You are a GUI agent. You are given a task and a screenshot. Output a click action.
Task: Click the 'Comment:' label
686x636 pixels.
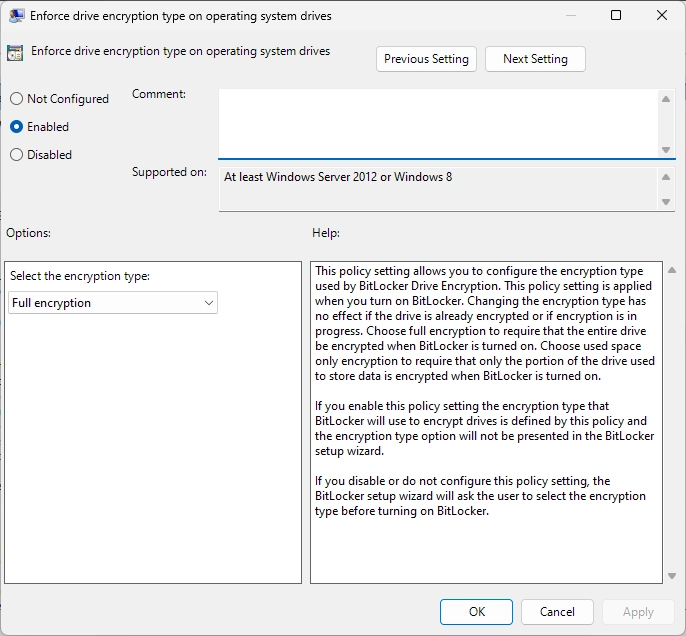point(159,94)
